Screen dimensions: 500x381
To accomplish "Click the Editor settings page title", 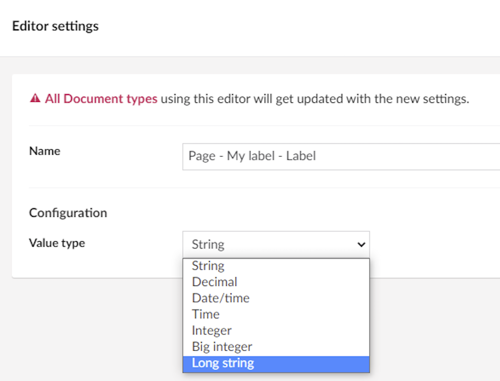I will tap(55, 26).
